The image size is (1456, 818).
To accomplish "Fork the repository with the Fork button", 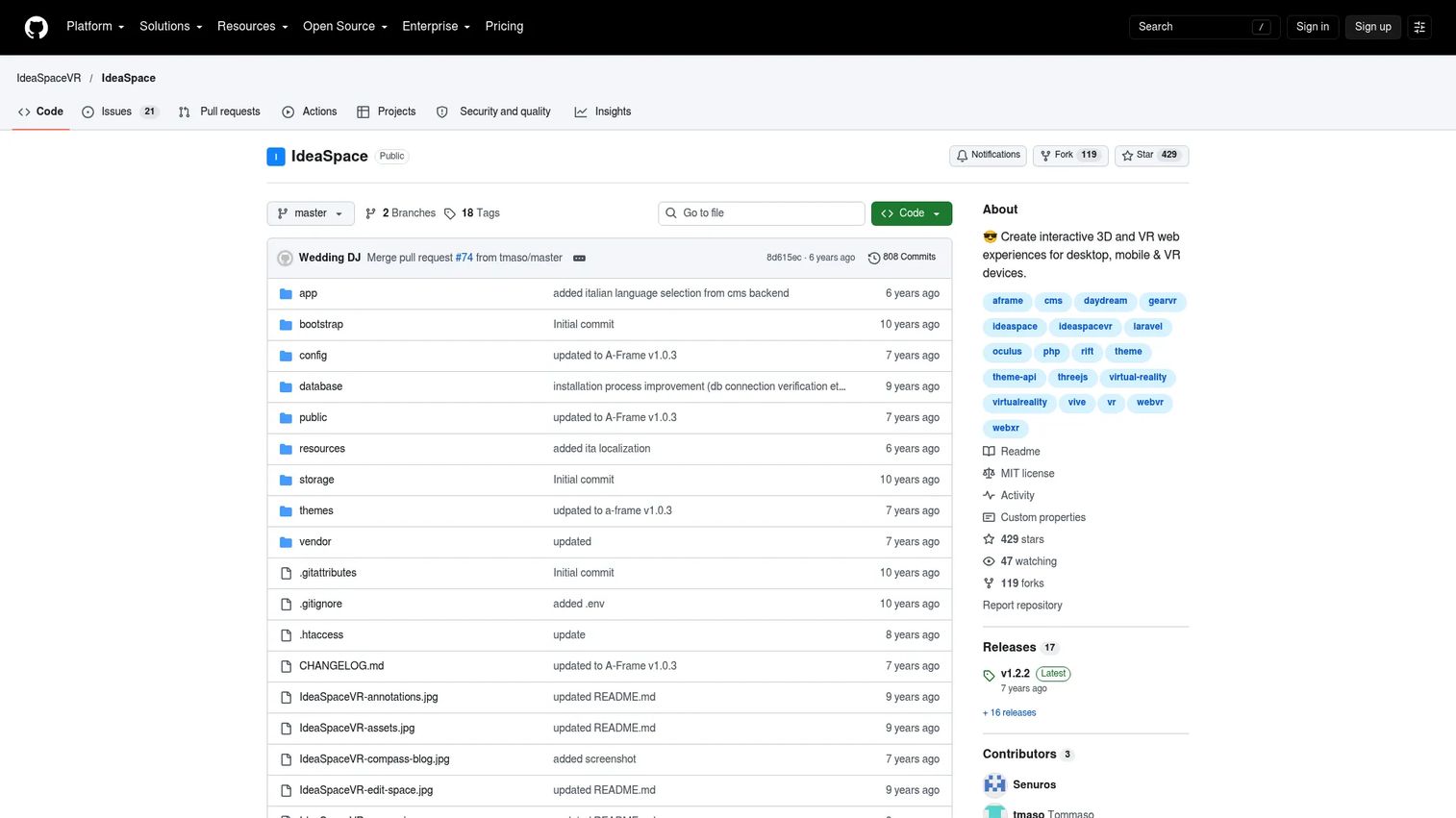I will pos(1070,155).
